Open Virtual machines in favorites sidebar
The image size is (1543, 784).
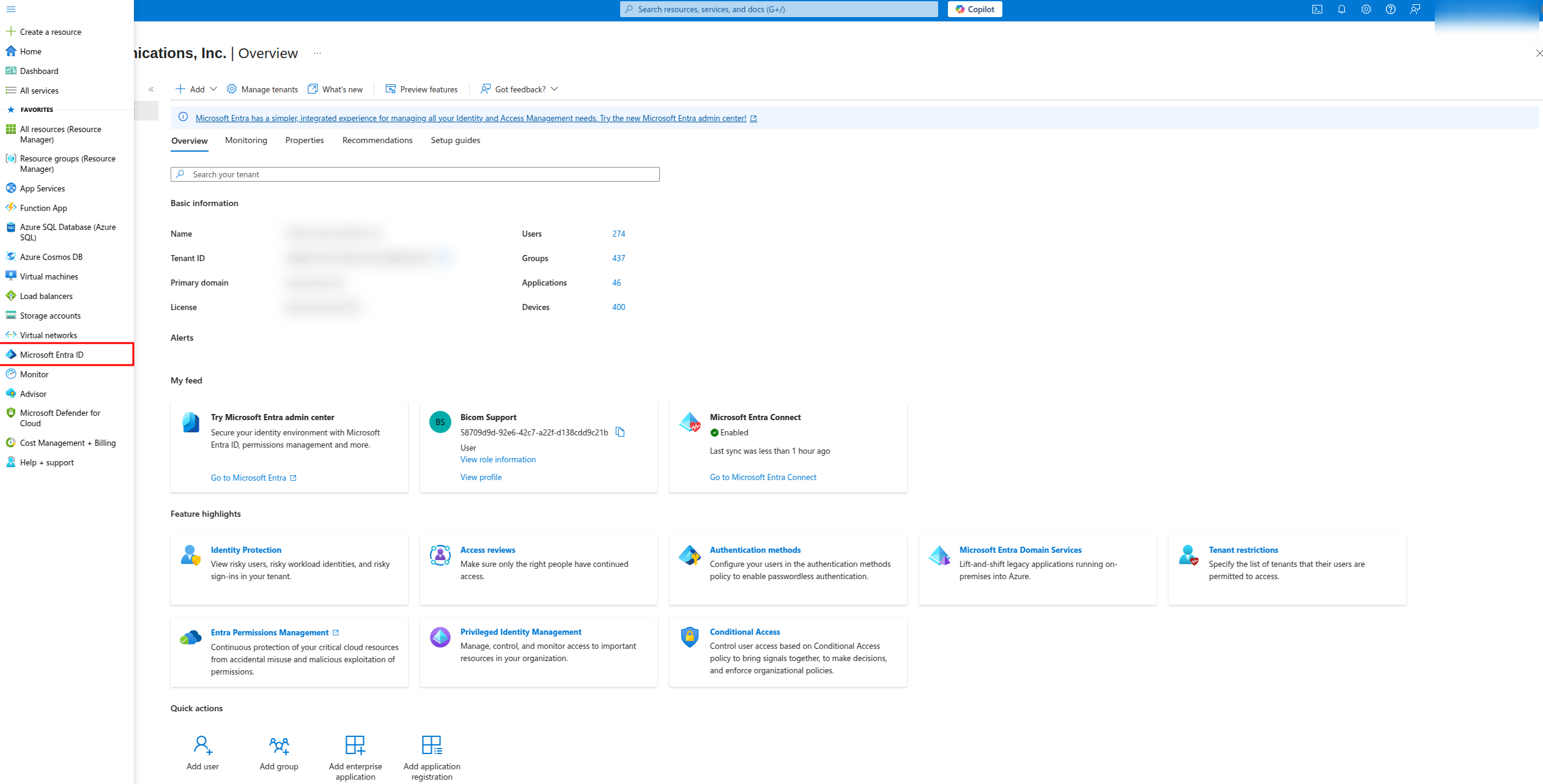(49, 276)
